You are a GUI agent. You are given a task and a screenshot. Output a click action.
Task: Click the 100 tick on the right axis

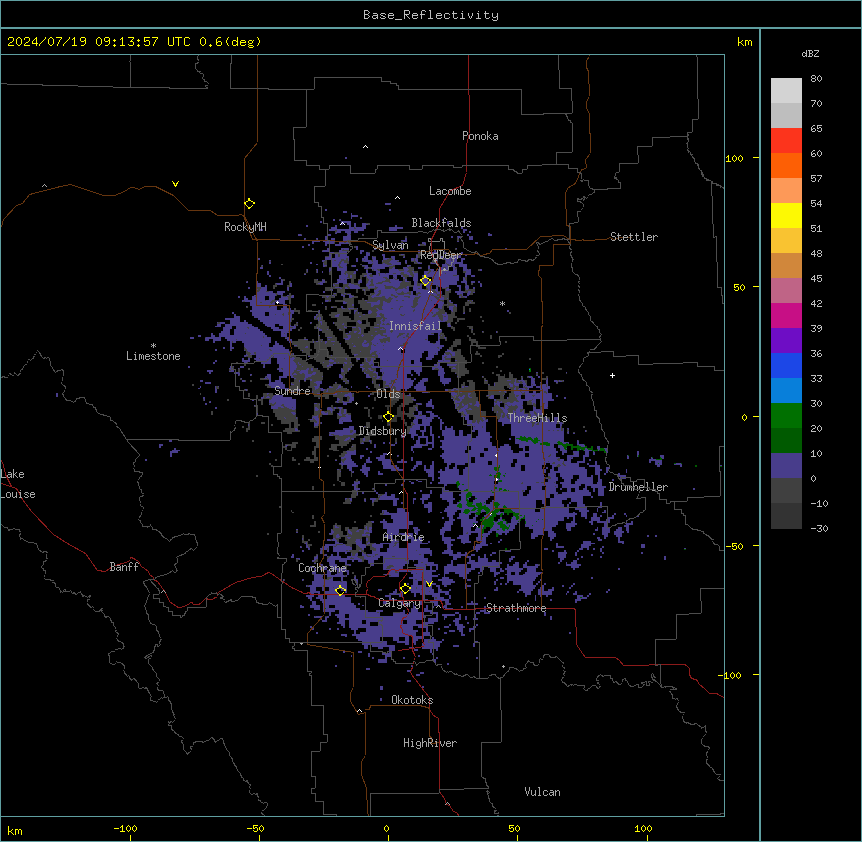(734, 158)
